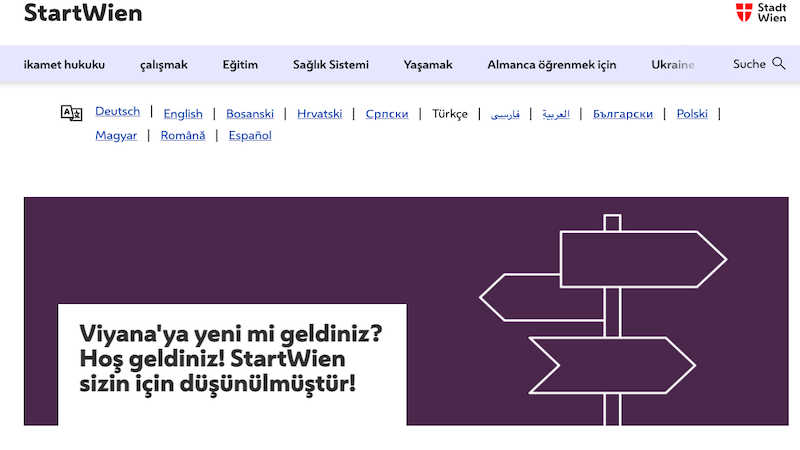Screen dimensions: 800x450
Task: Open the ikamet hukuku menu
Action: (x=64, y=65)
